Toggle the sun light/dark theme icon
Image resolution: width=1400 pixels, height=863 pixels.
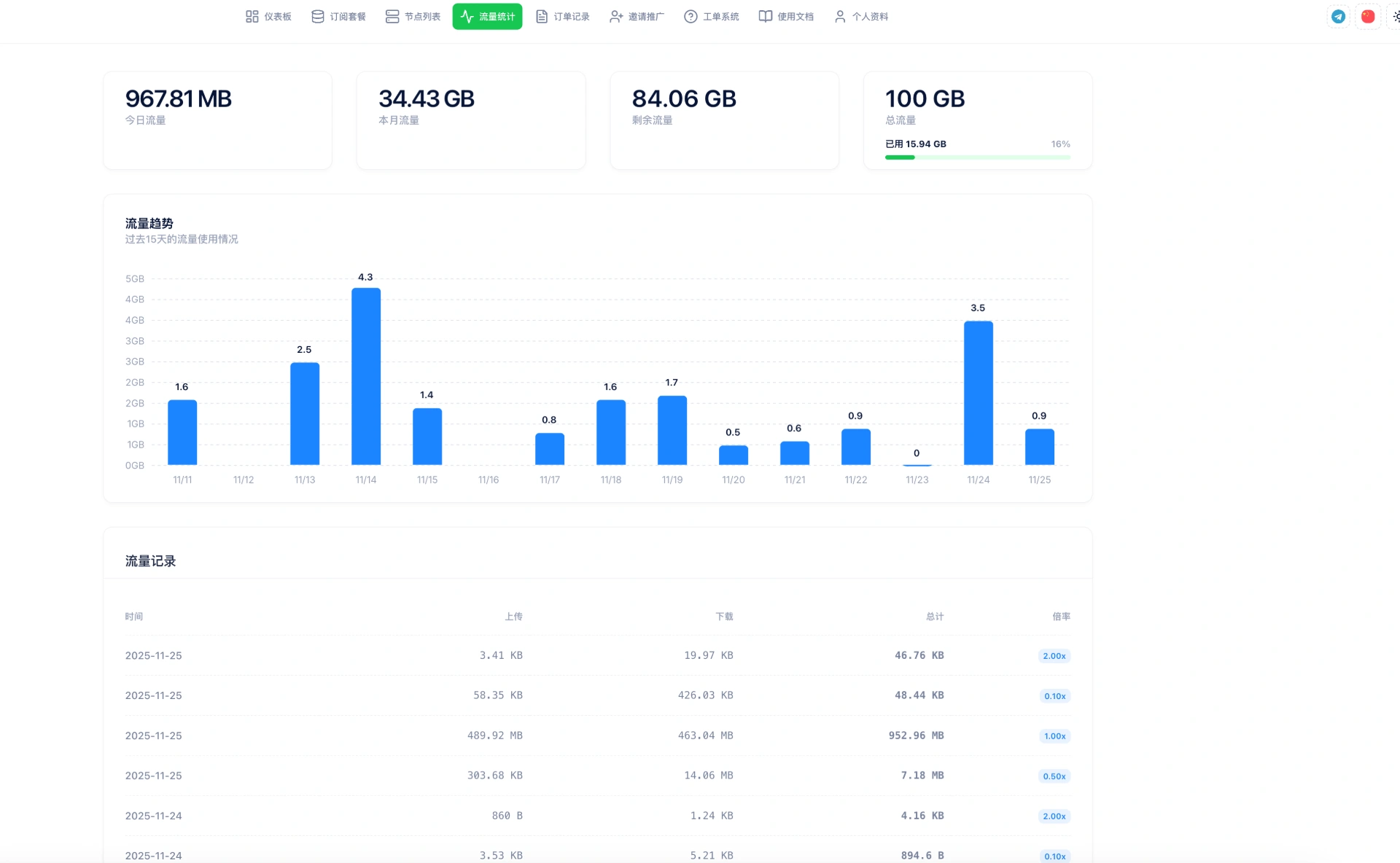(x=1396, y=16)
